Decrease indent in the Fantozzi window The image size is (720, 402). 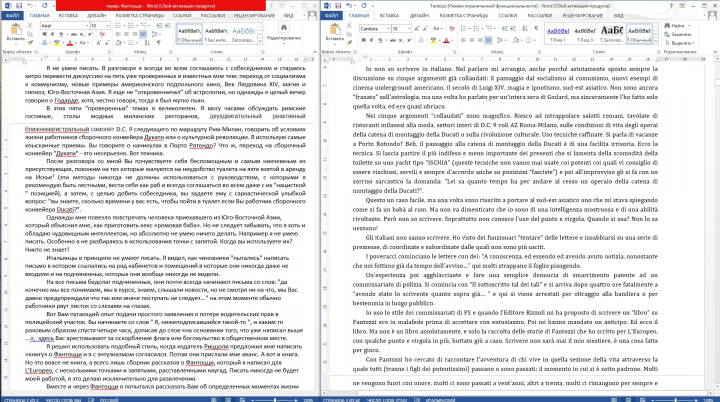click(504, 28)
